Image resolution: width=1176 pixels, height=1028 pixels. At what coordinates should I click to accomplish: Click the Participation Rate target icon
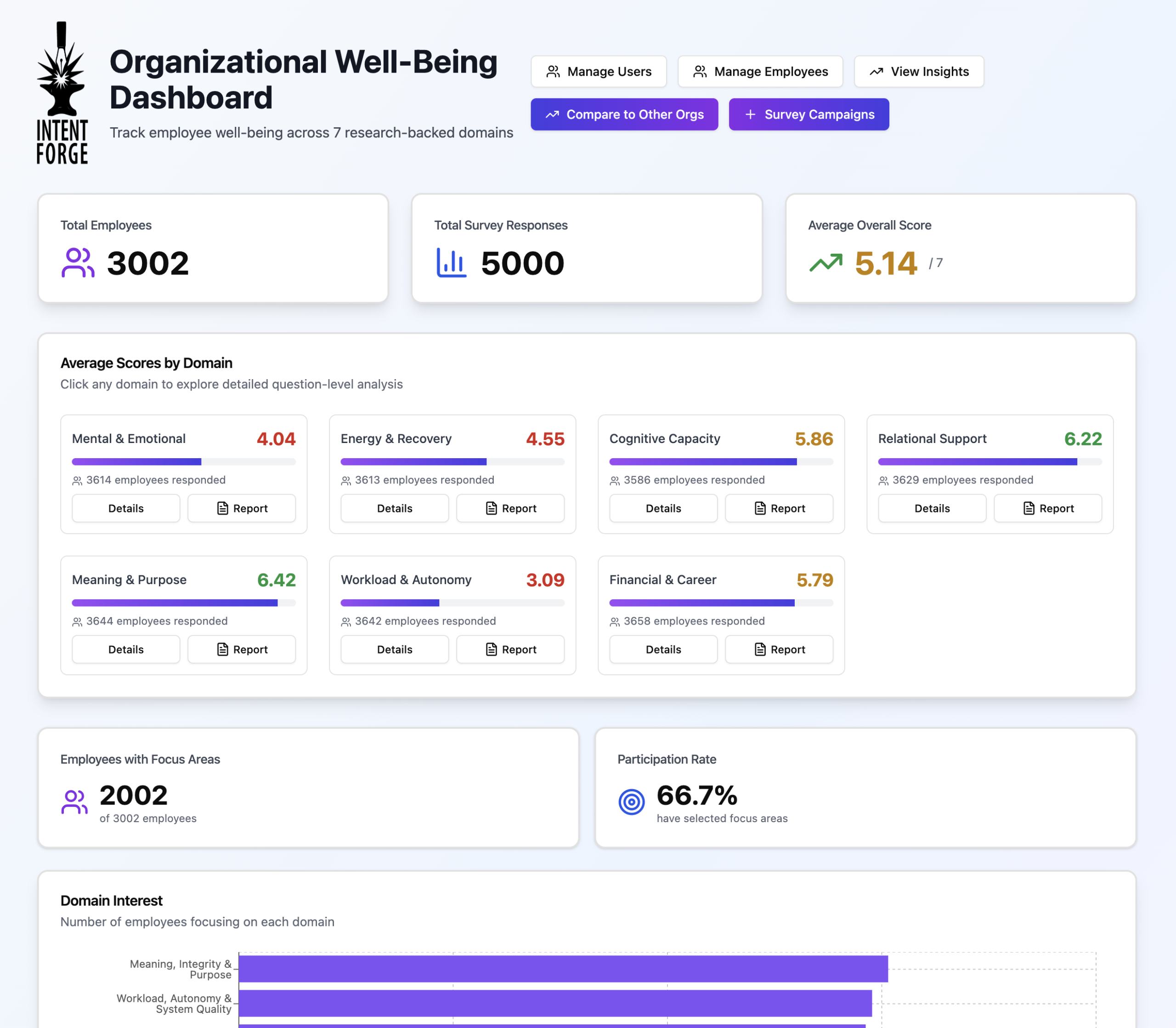coord(631,801)
